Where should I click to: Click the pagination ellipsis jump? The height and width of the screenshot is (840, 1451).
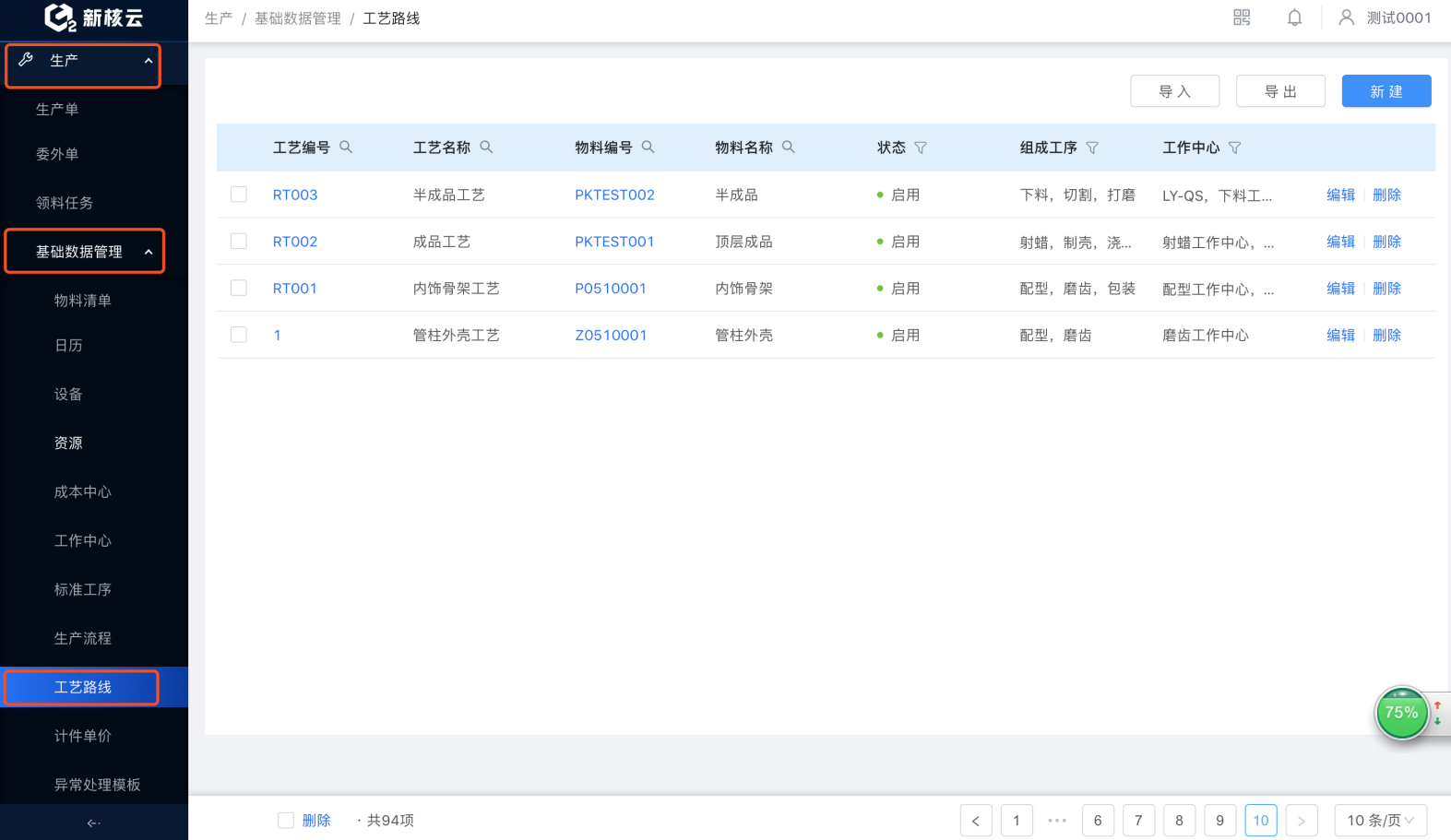pyautogui.click(x=1057, y=820)
